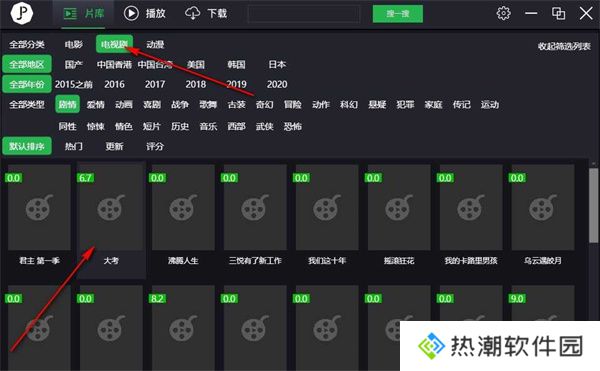The height and width of the screenshot is (371, 600).
Task: Filter by year 2015之前
Action: (73, 84)
